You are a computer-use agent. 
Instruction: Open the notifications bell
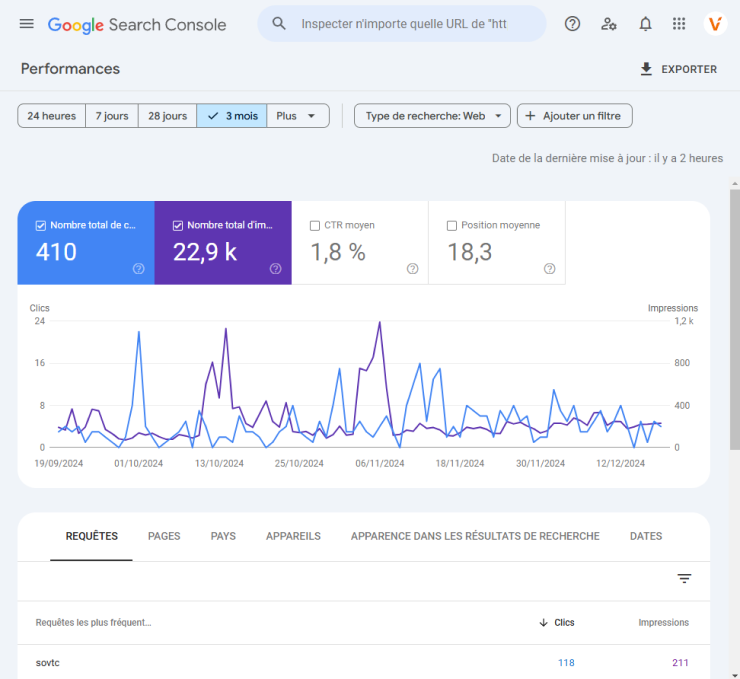645,24
